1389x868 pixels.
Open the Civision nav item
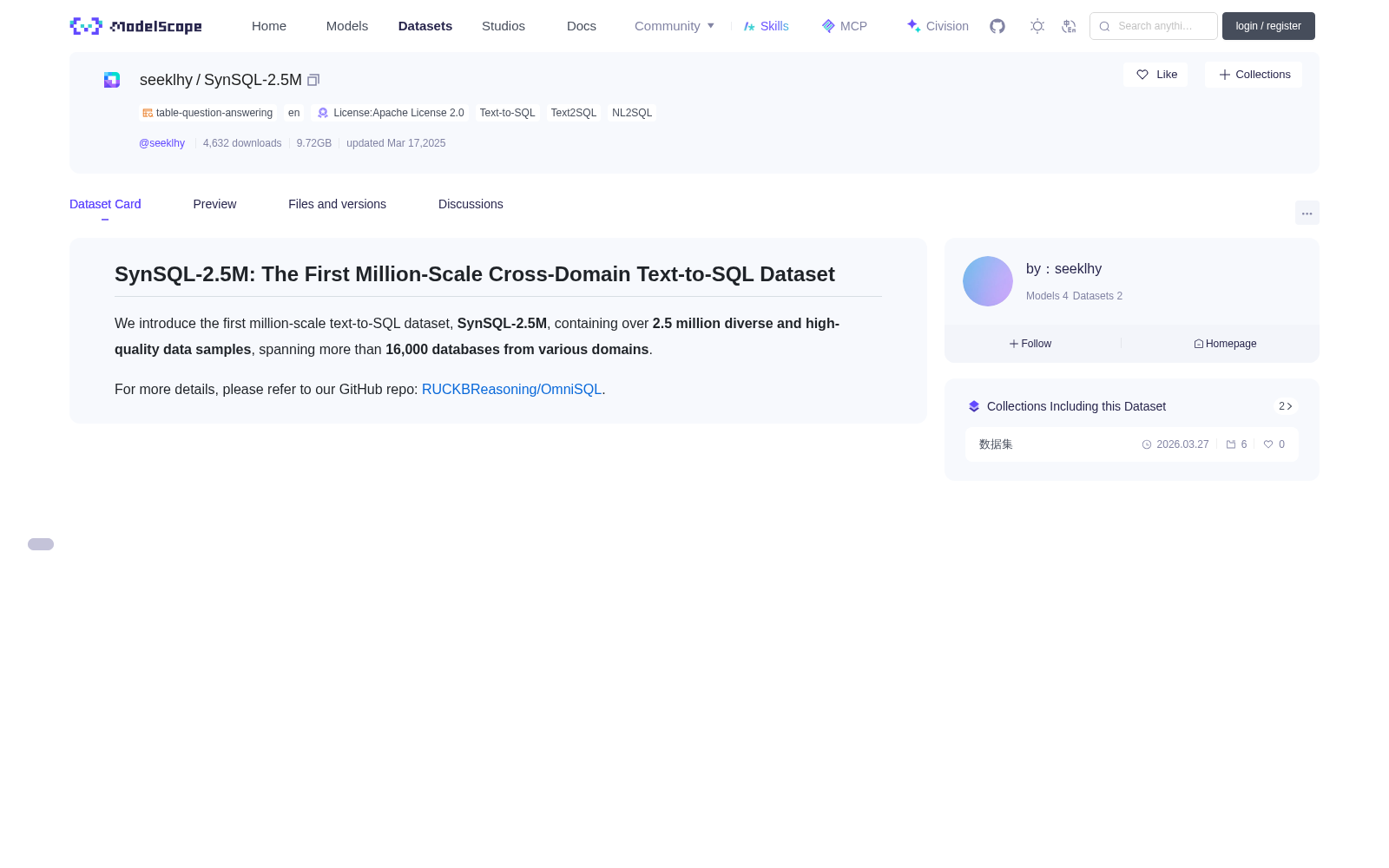coord(938,26)
